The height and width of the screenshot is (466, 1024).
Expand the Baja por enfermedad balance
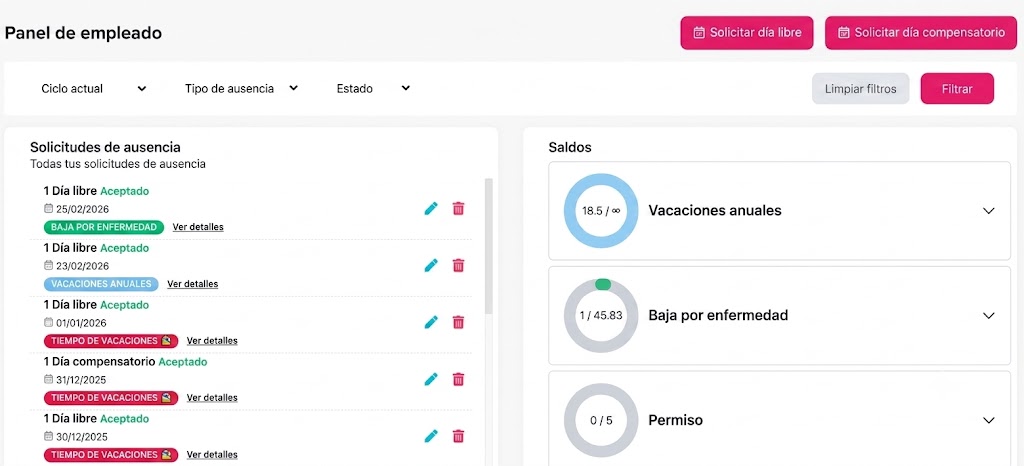(x=989, y=316)
